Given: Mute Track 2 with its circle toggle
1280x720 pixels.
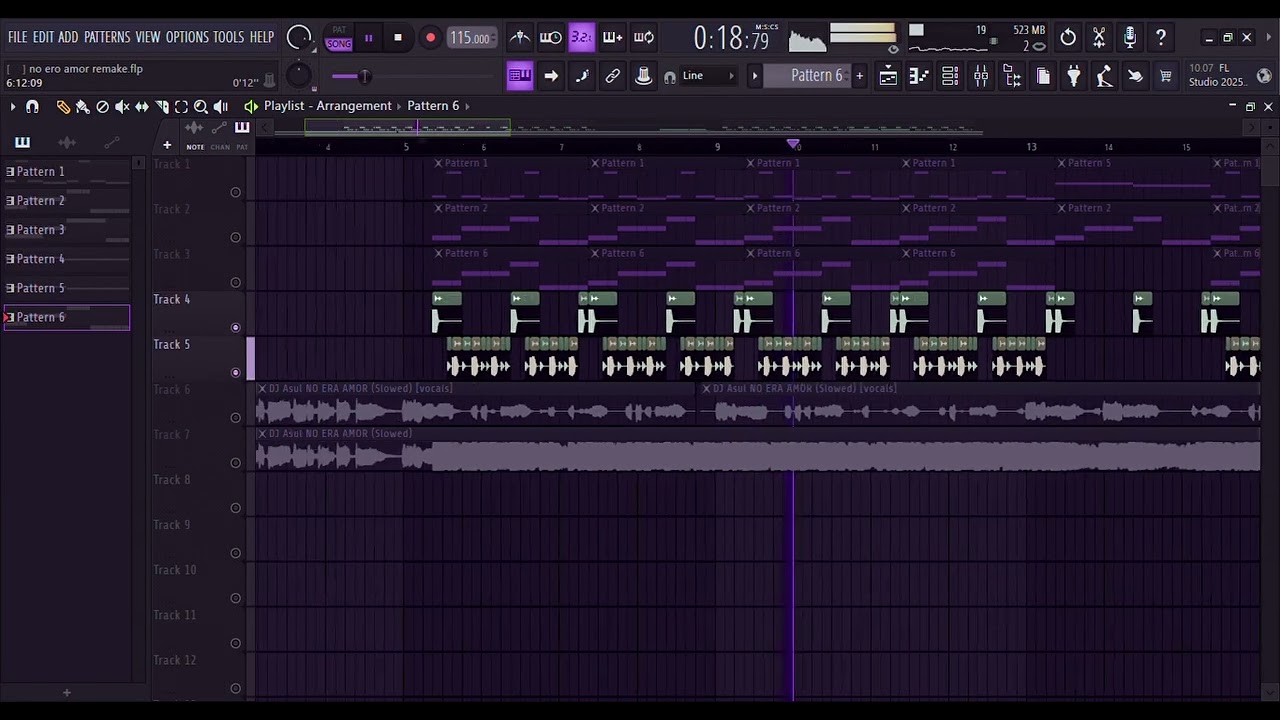Looking at the screenshot, I should tap(236, 237).
